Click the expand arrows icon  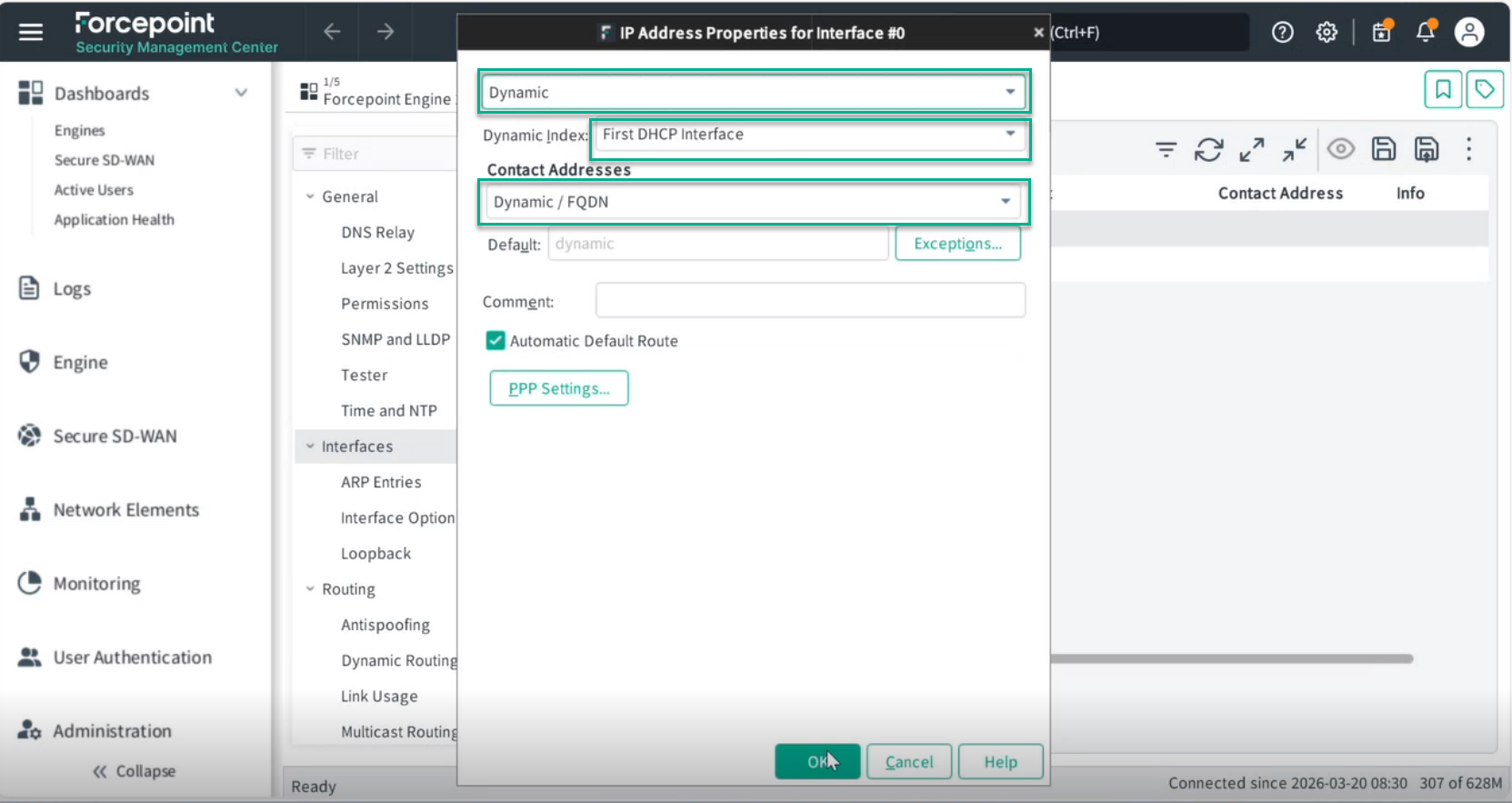pyautogui.click(x=1252, y=149)
